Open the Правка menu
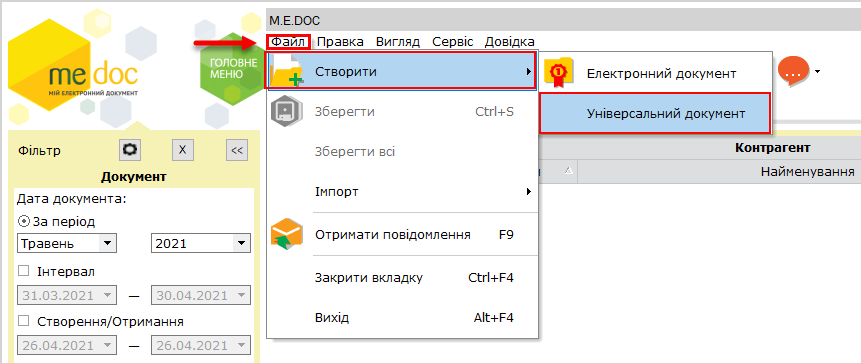Image resolution: width=861 pixels, height=363 pixels. (340, 42)
